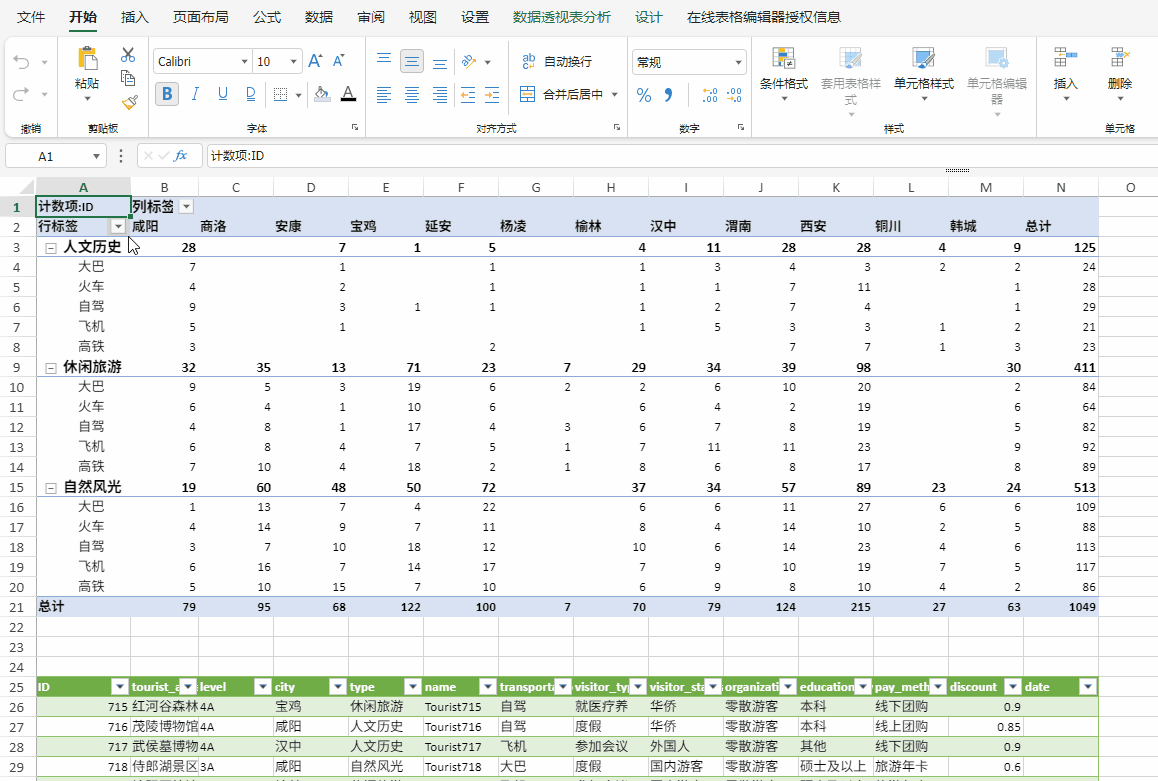Click the underline icon
The image size is (1158, 781).
click(x=223, y=94)
